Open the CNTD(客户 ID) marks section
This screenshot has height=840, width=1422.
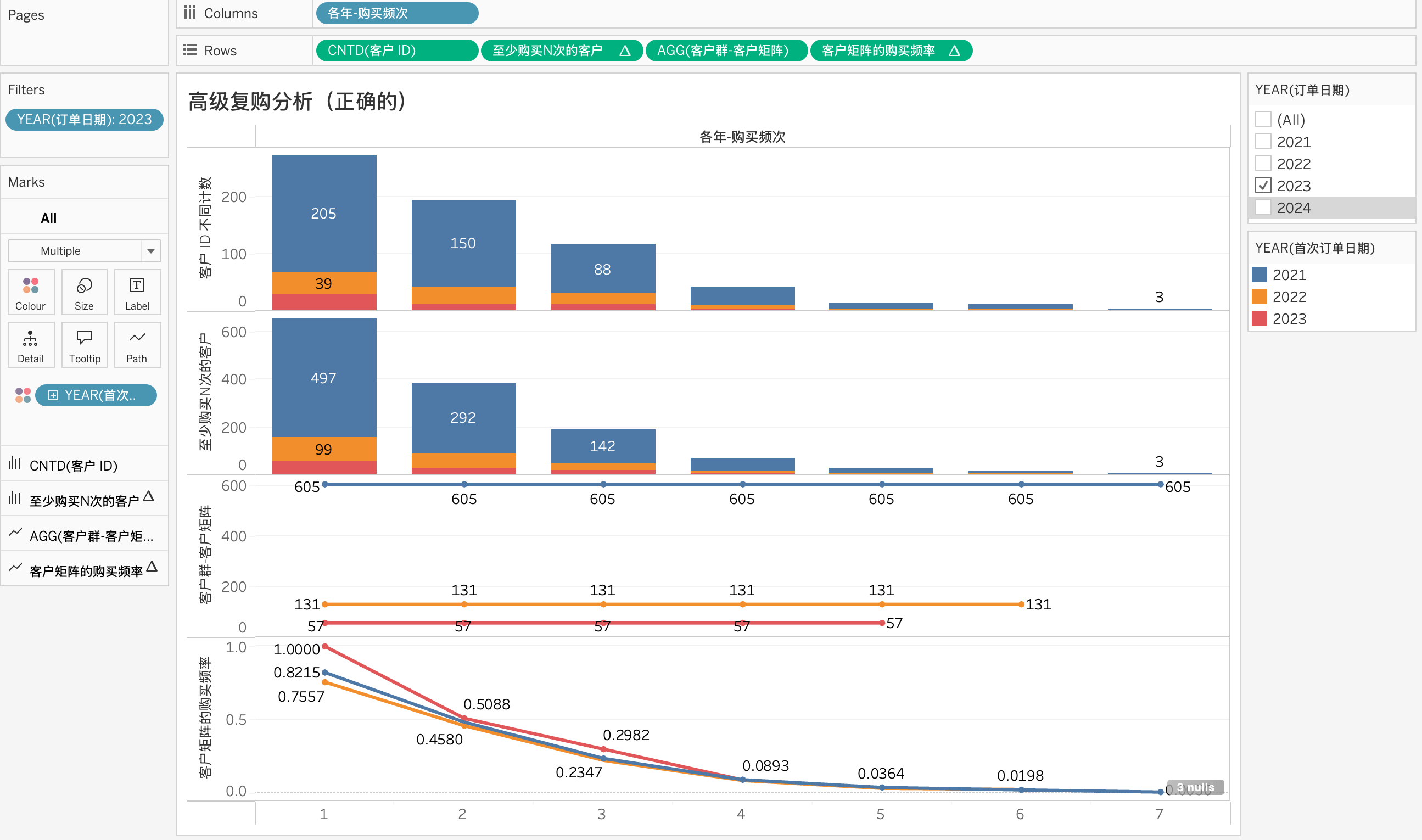(74, 465)
